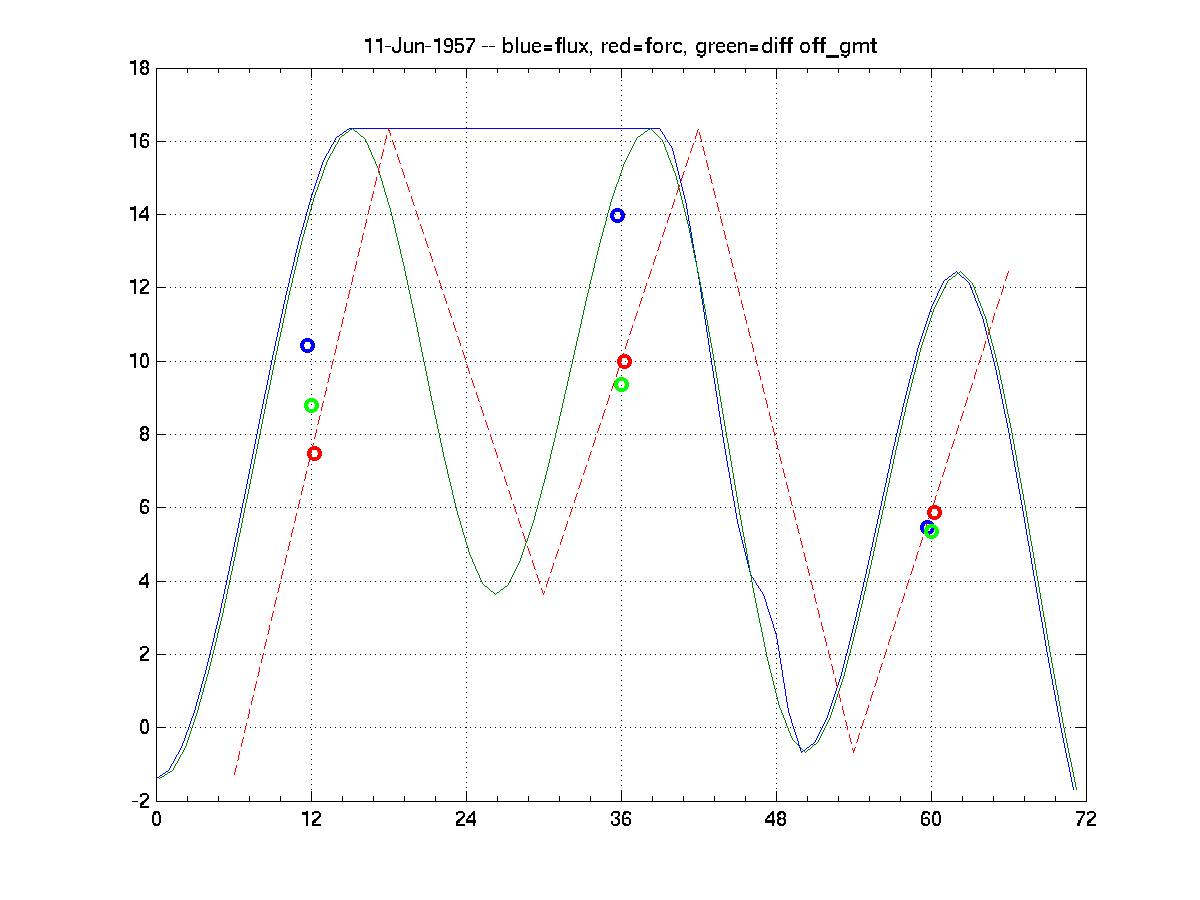This screenshot has height=900, width=1200.
Task: Click x-axis tick label 24
Action: 466,819
